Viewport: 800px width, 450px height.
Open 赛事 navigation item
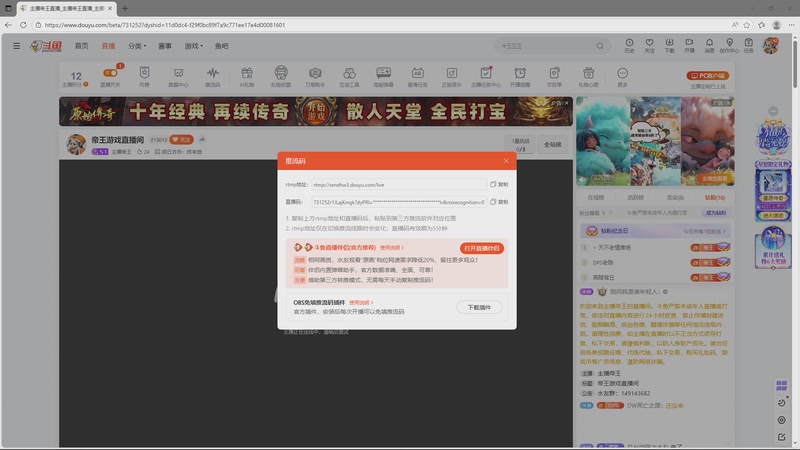coord(165,46)
